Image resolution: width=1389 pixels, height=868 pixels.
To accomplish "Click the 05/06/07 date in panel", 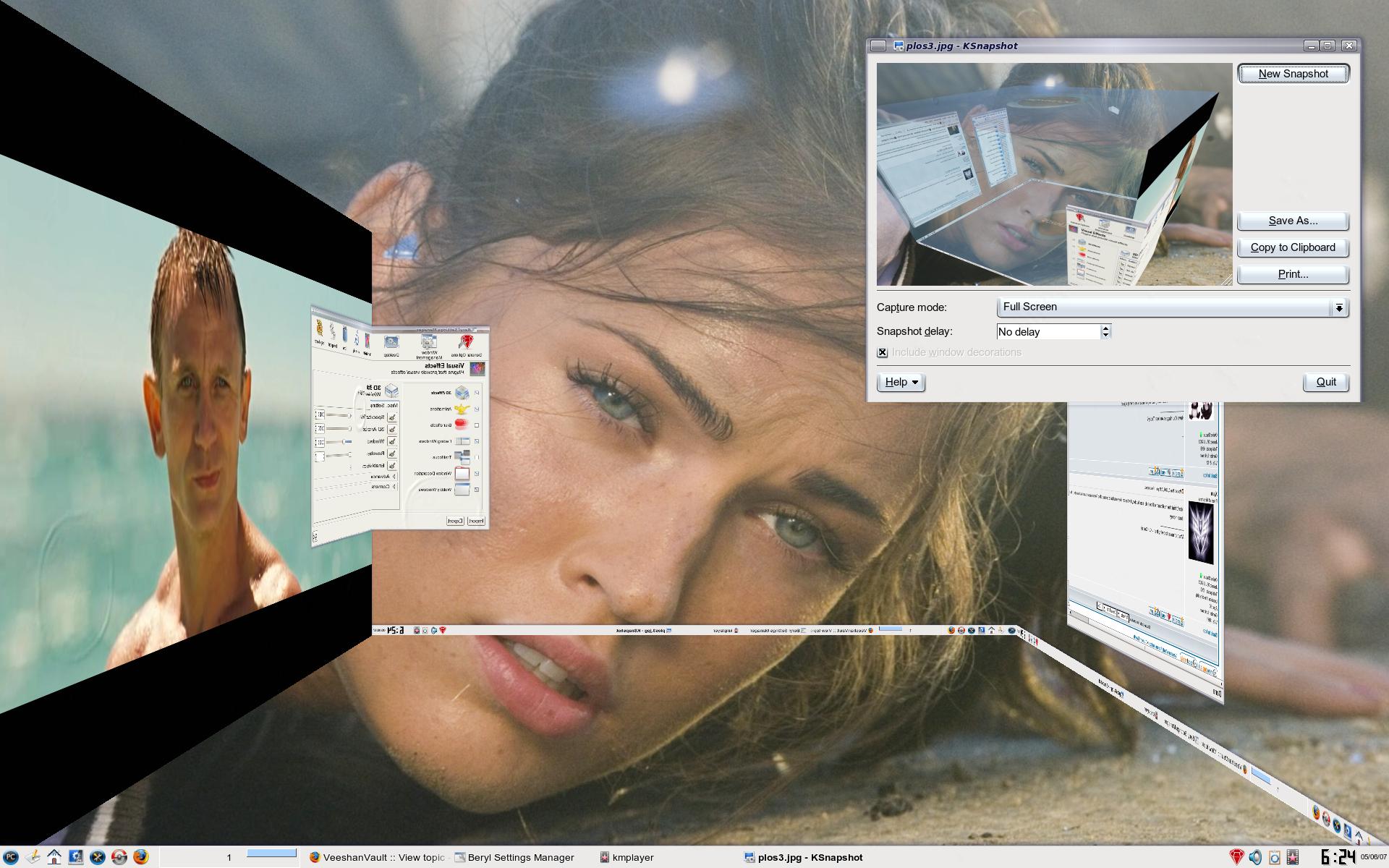I will pos(1372,857).
